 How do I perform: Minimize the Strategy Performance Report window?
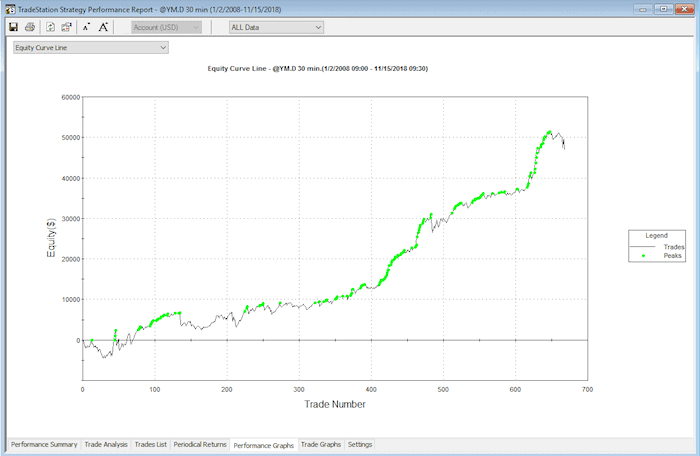pyautogui.click(x=643, y=9)
